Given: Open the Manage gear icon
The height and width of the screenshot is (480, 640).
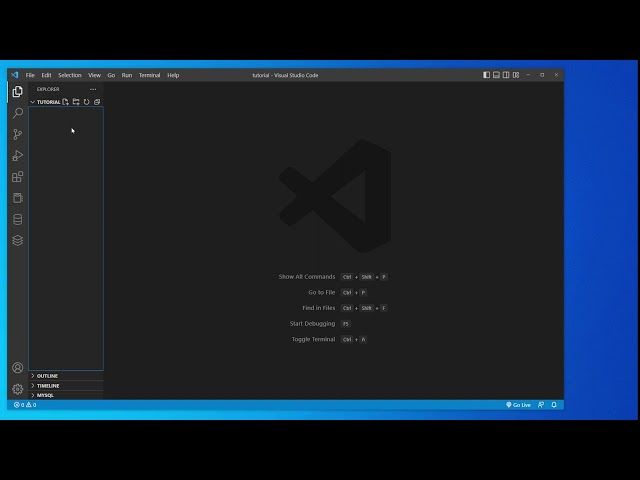Looking at the screenshot, I should pos(18,389).
